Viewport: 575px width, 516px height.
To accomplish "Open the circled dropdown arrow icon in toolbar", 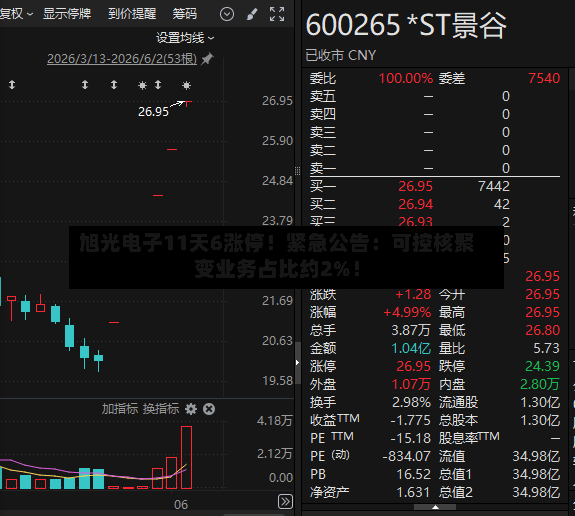I will click(x=227, y=15).
